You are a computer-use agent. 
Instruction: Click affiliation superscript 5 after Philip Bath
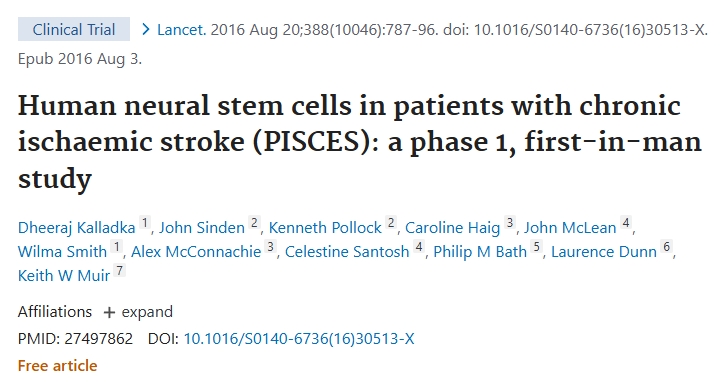point(537,246)
